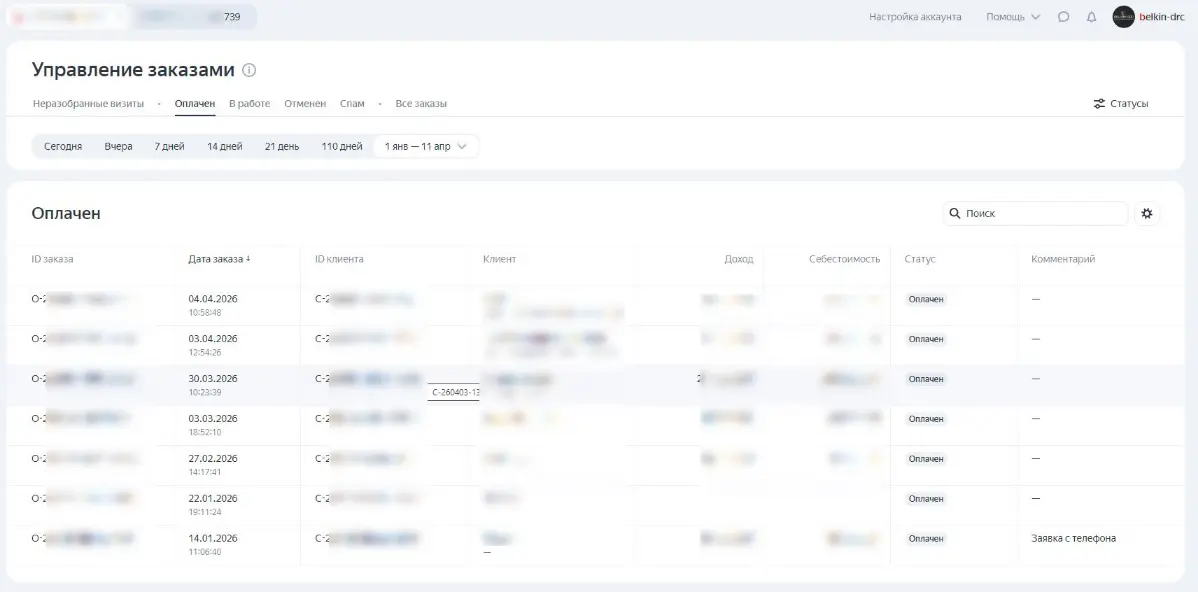Click the belkin-drc profile avatar
Viewport: 1198px width, 592px height.
click(1123, 17)
